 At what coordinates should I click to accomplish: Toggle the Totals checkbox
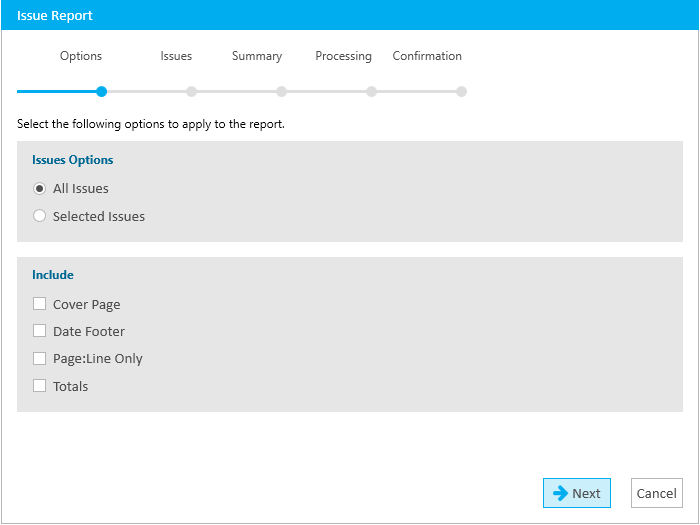pyautogui.click(x=39, y=386)
